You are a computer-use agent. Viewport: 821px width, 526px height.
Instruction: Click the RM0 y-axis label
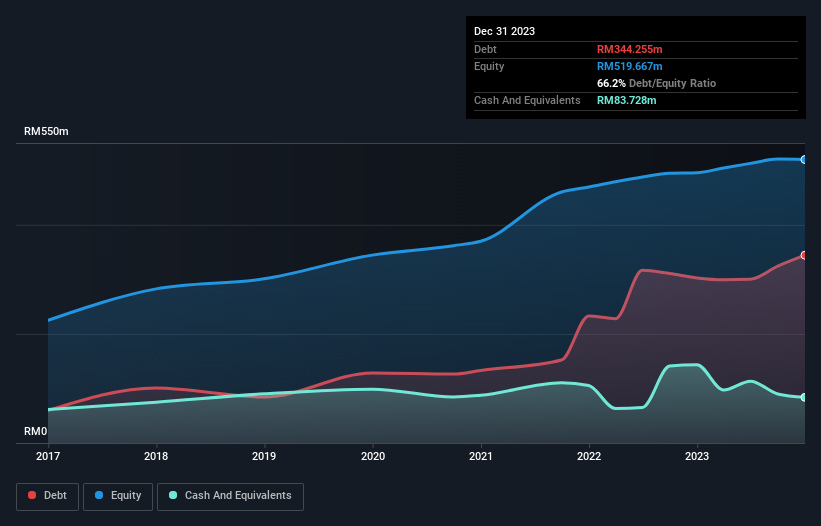point(36,431)
